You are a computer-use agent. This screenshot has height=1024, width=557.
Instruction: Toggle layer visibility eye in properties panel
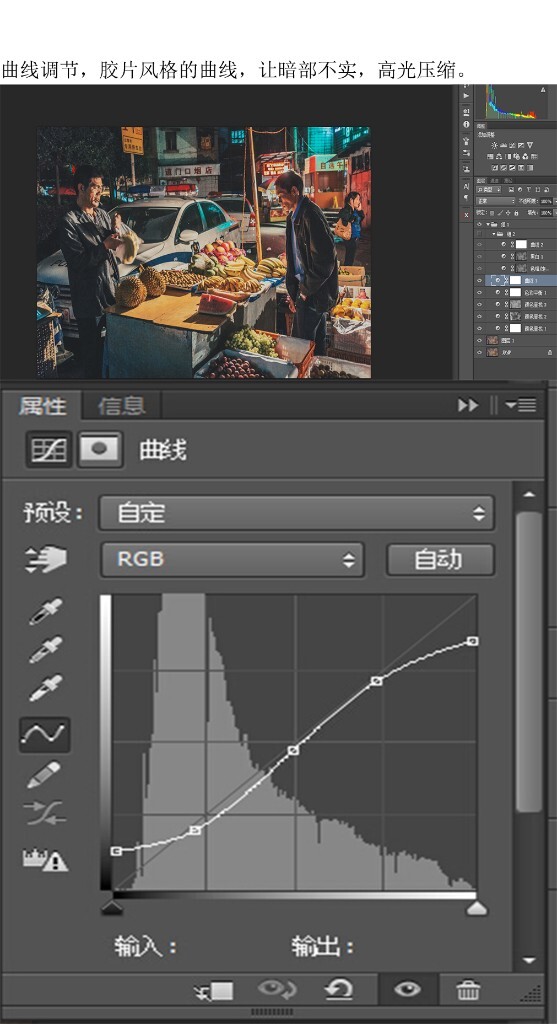(407, 990)
